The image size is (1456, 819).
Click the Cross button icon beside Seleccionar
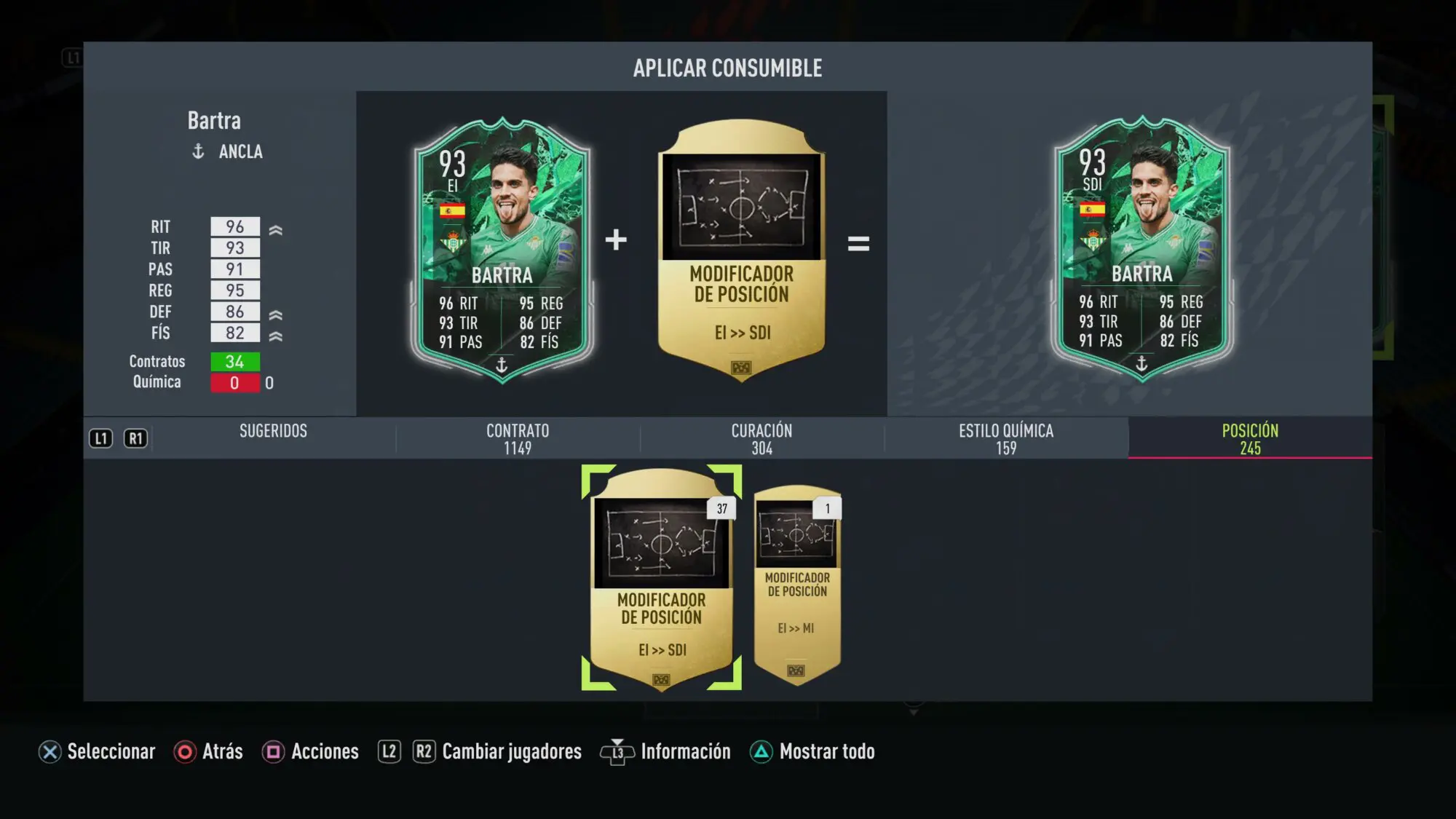(50, 752)
